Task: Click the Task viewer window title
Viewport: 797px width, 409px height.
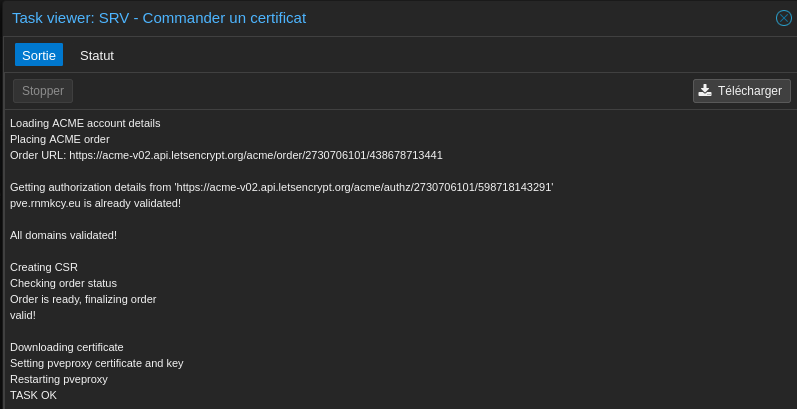Action: 159,18
